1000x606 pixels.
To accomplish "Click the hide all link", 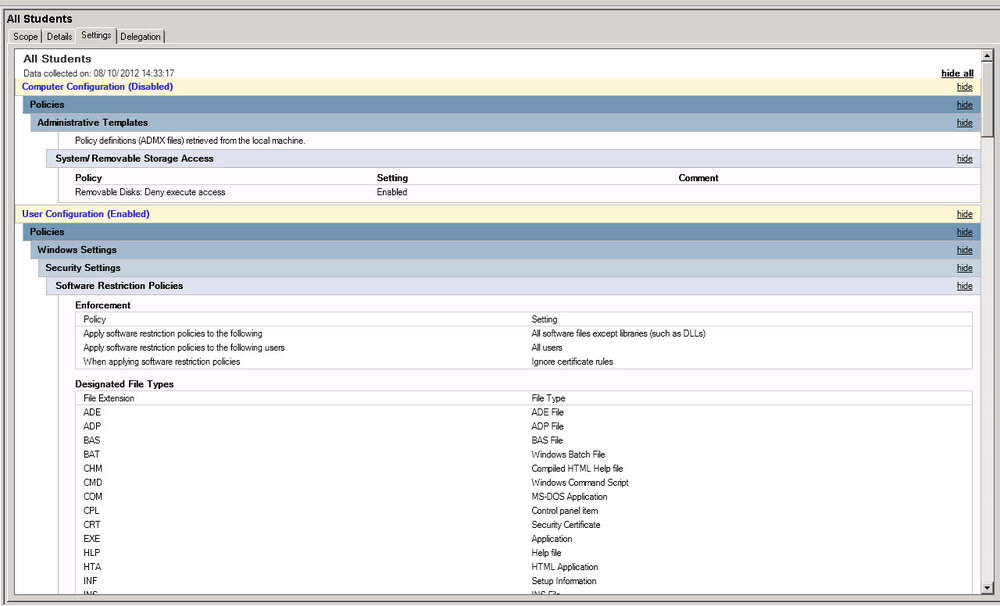I will tap(957, 73).
